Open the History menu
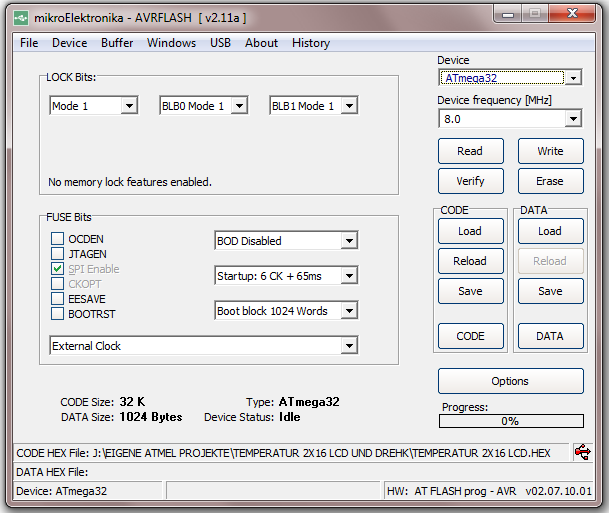The image size is (609, 513). click(311, 43)
